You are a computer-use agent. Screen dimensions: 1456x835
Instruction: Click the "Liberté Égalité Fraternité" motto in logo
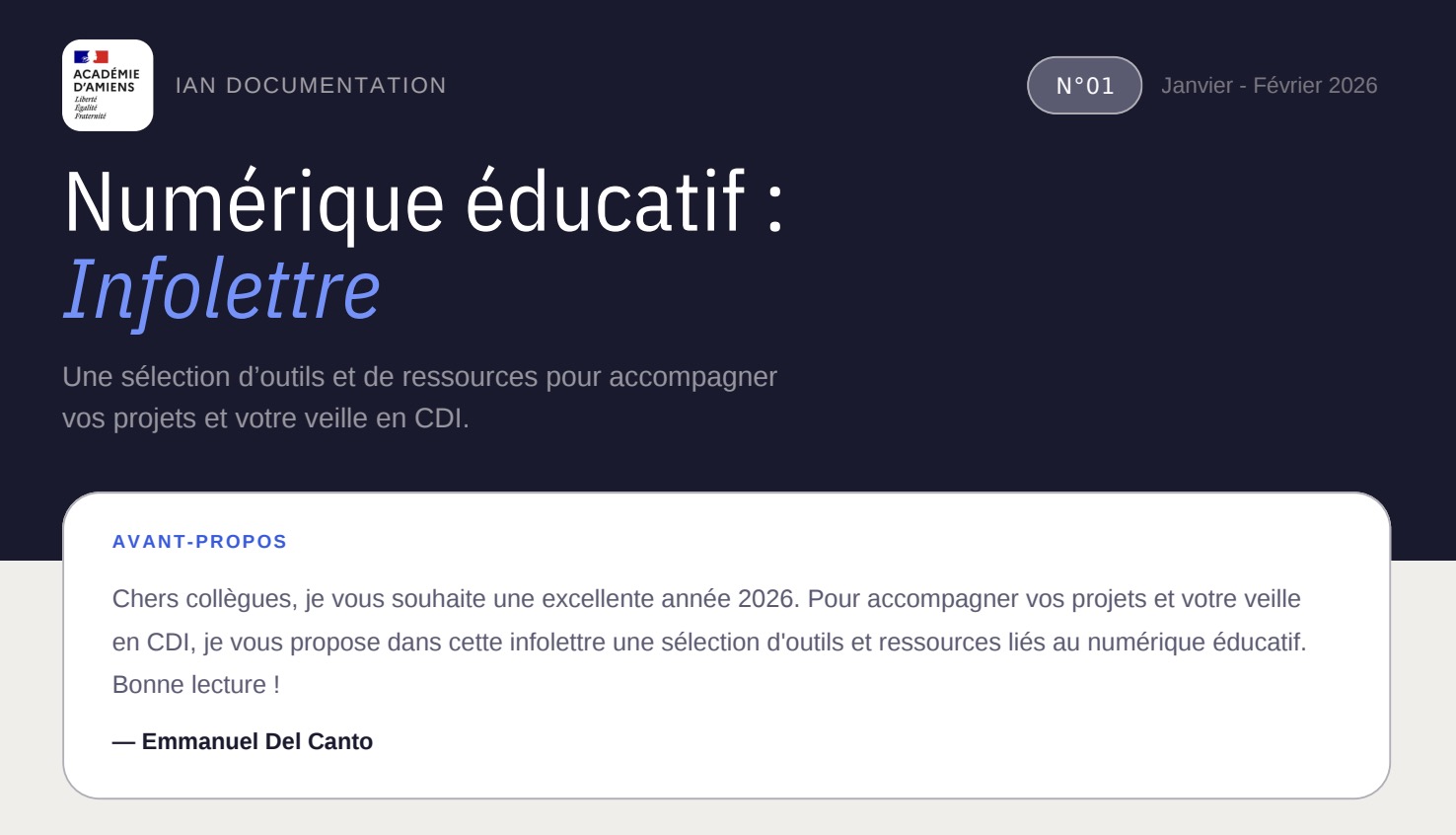click(90, 108)
